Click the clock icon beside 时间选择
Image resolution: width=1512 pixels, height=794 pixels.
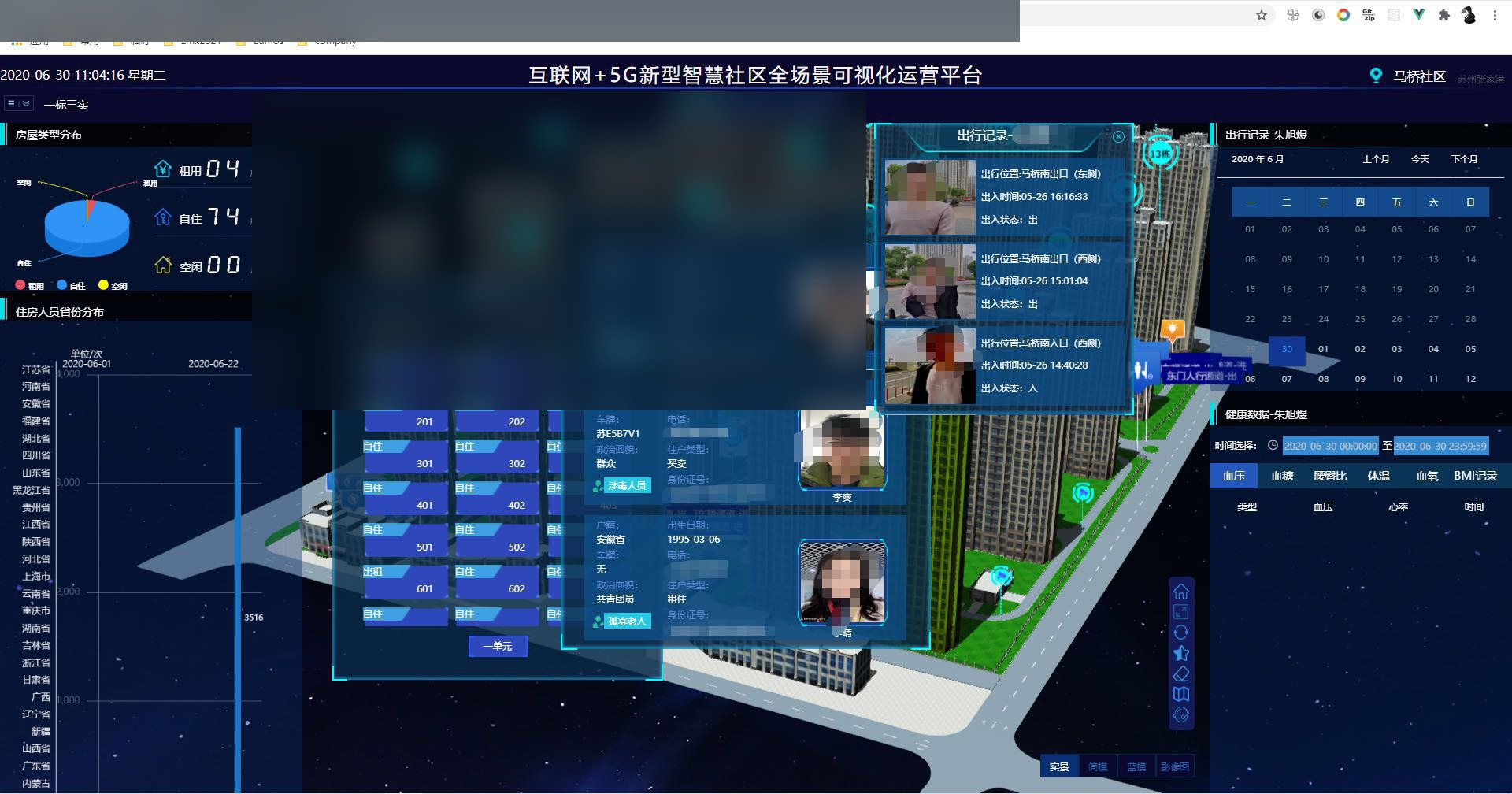pyautogui.click(x=1273, y=445)
